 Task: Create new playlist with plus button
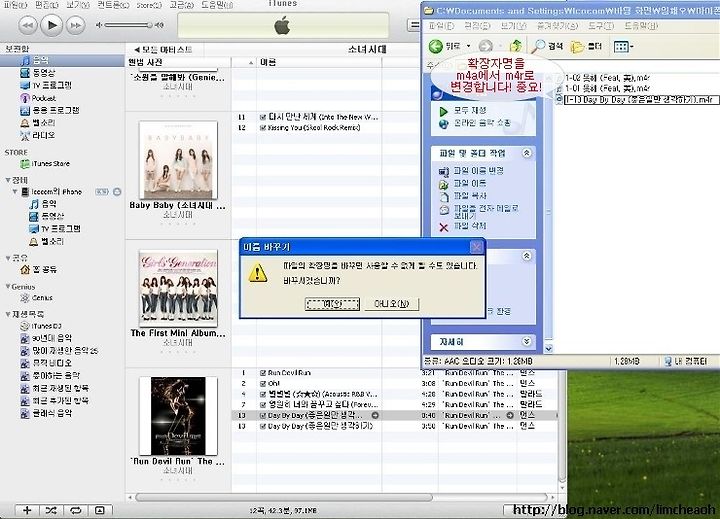[x=27, y=510]
